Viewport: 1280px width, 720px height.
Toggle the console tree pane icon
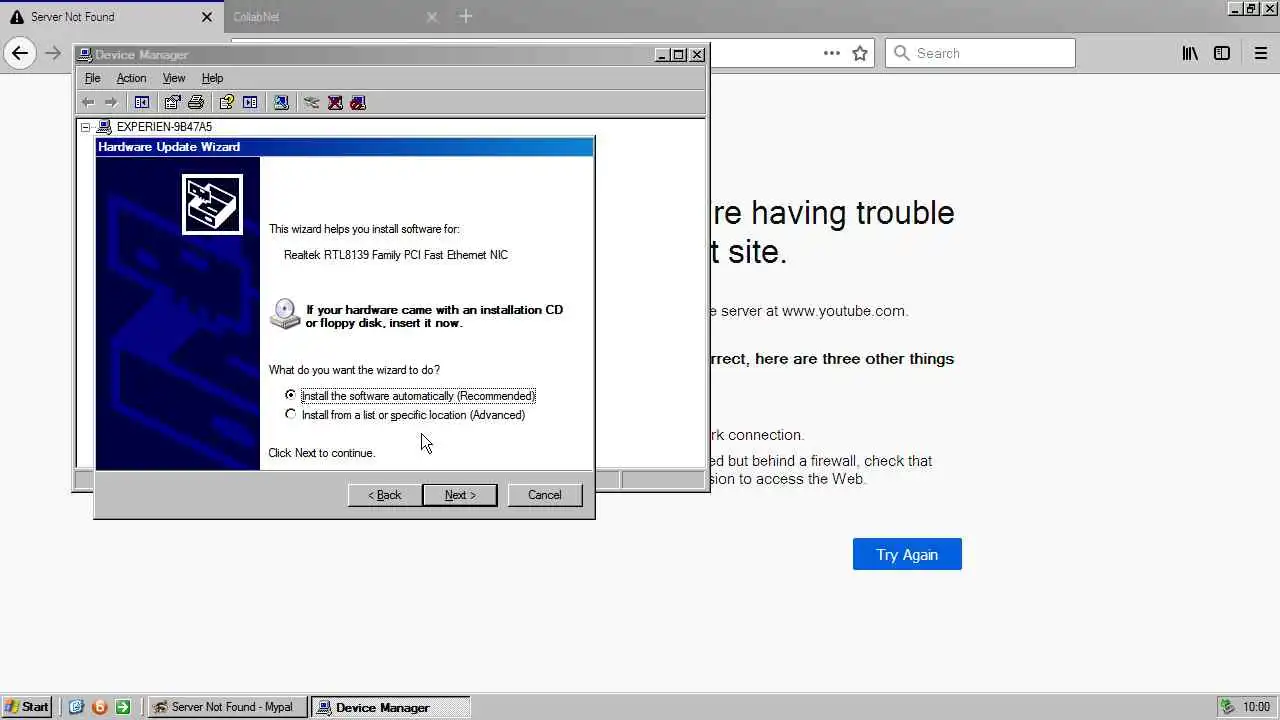[142, 102]
